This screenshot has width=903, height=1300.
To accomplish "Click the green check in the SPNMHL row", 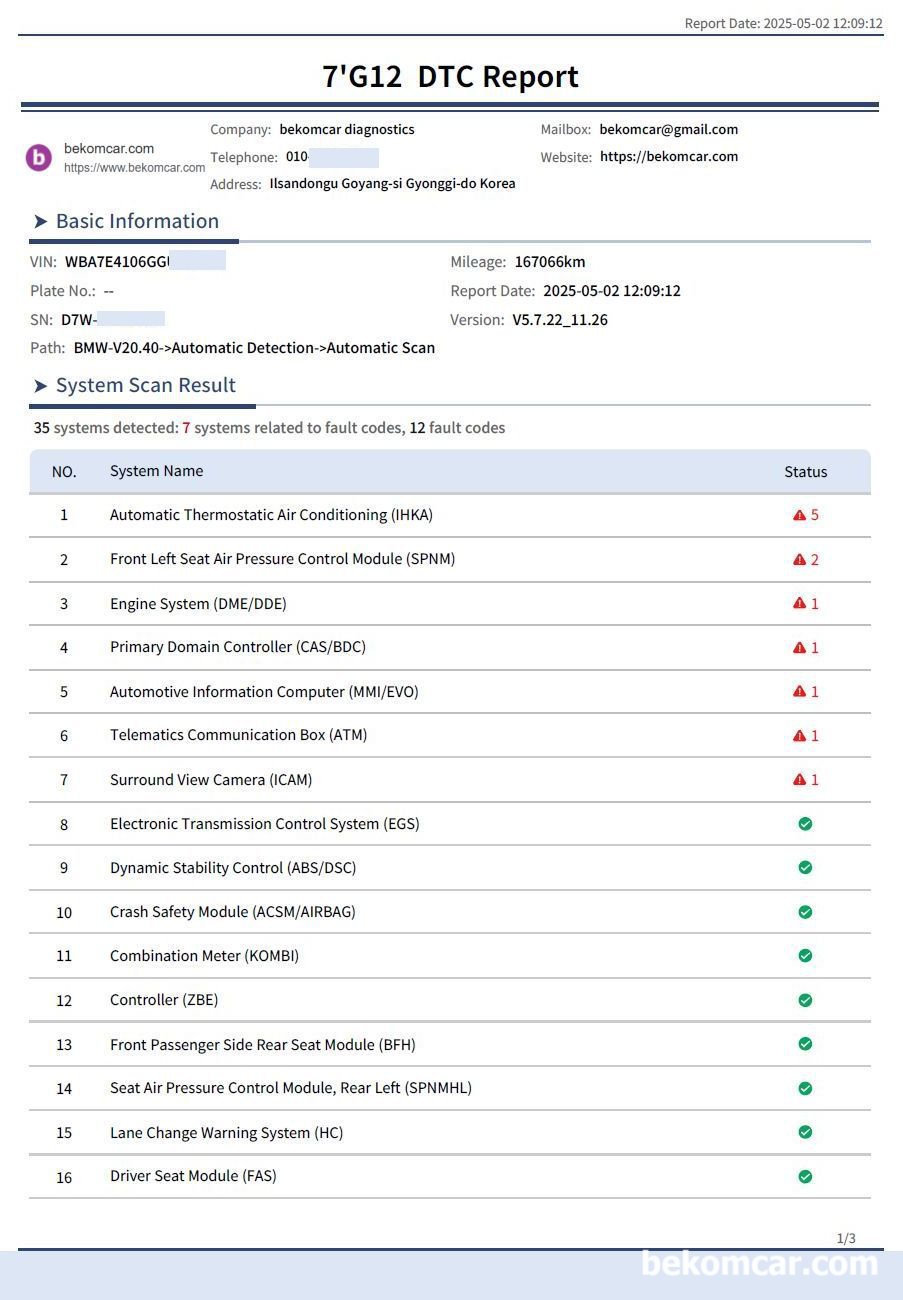I will point(805,1088).
